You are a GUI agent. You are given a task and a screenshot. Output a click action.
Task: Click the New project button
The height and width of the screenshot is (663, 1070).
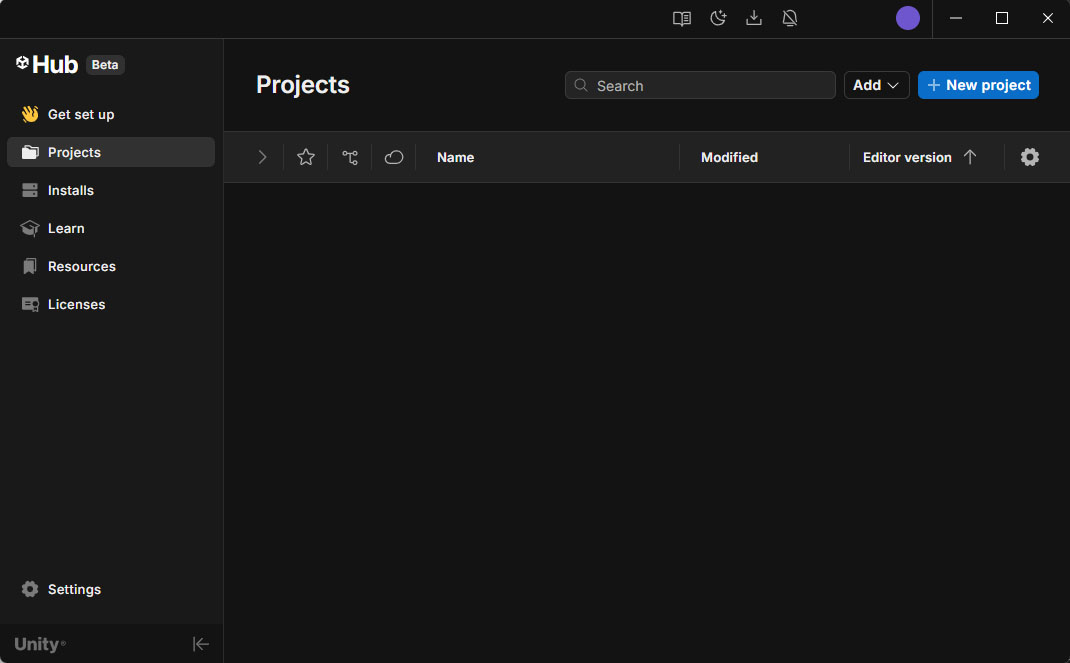click(x=978, y=85)
